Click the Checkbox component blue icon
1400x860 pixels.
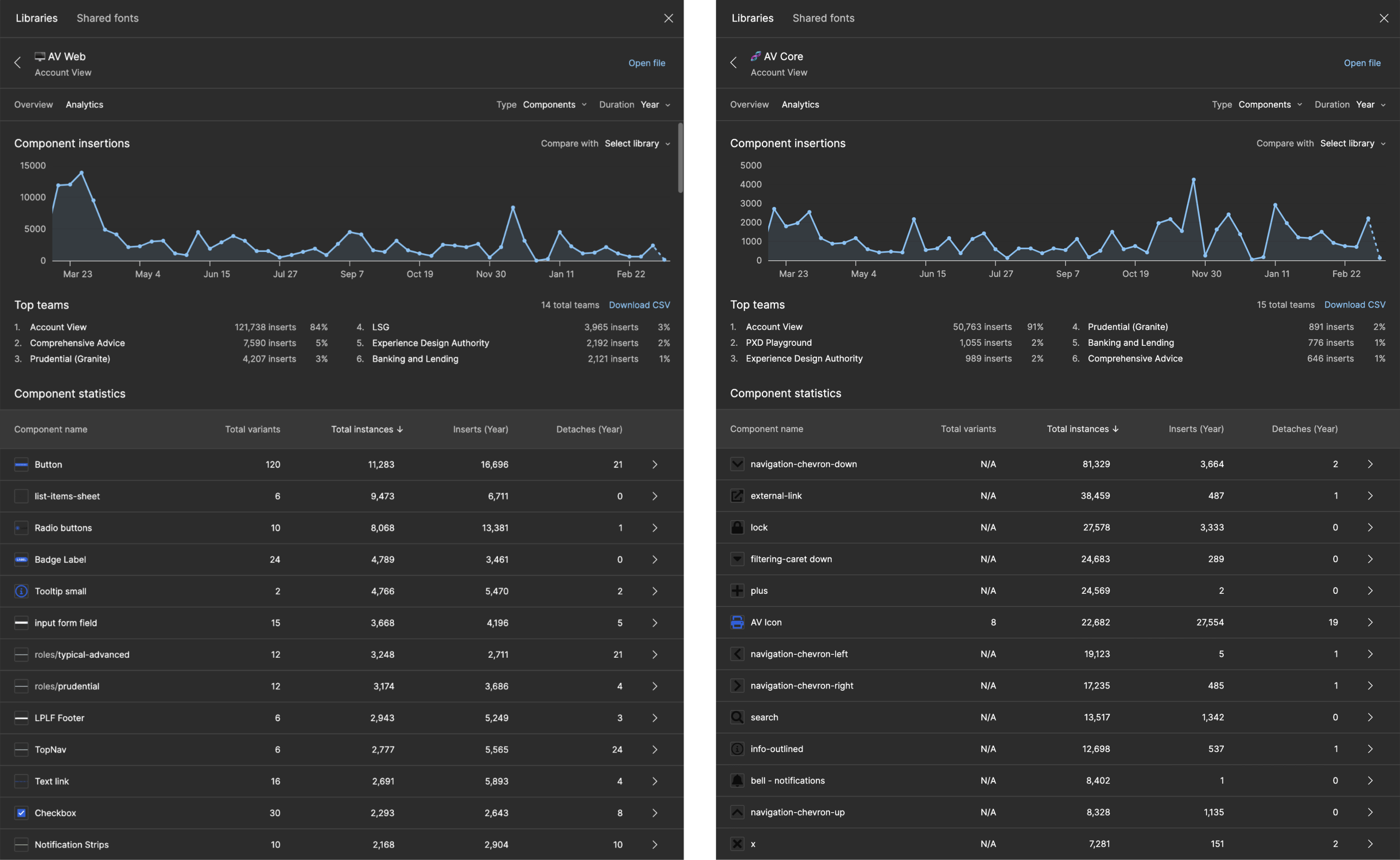tap(21, 813)
